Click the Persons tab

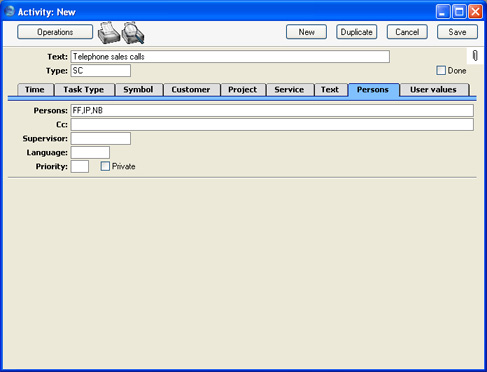pos(373,90)
